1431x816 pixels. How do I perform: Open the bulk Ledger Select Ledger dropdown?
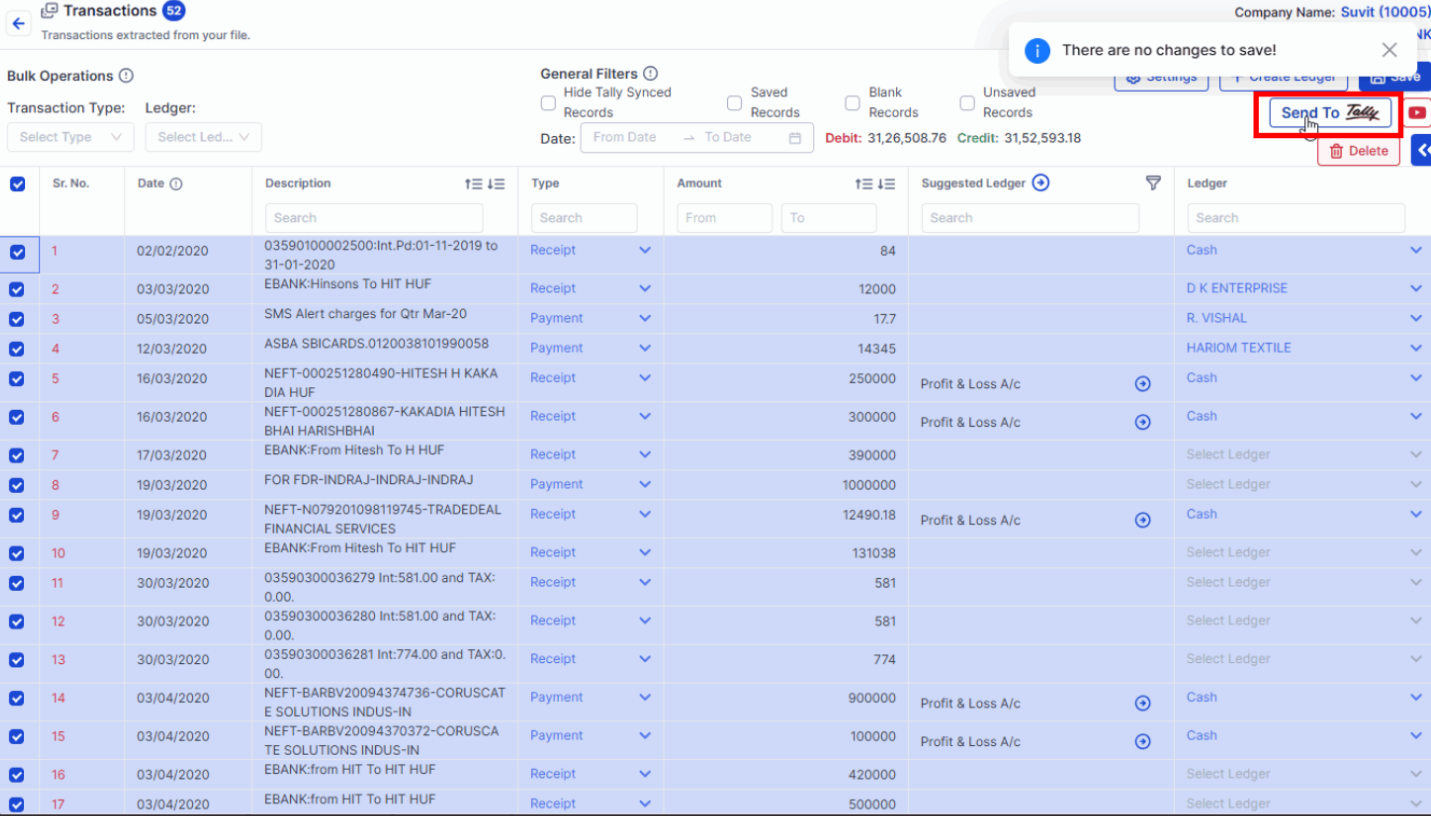tap(203, 137)
